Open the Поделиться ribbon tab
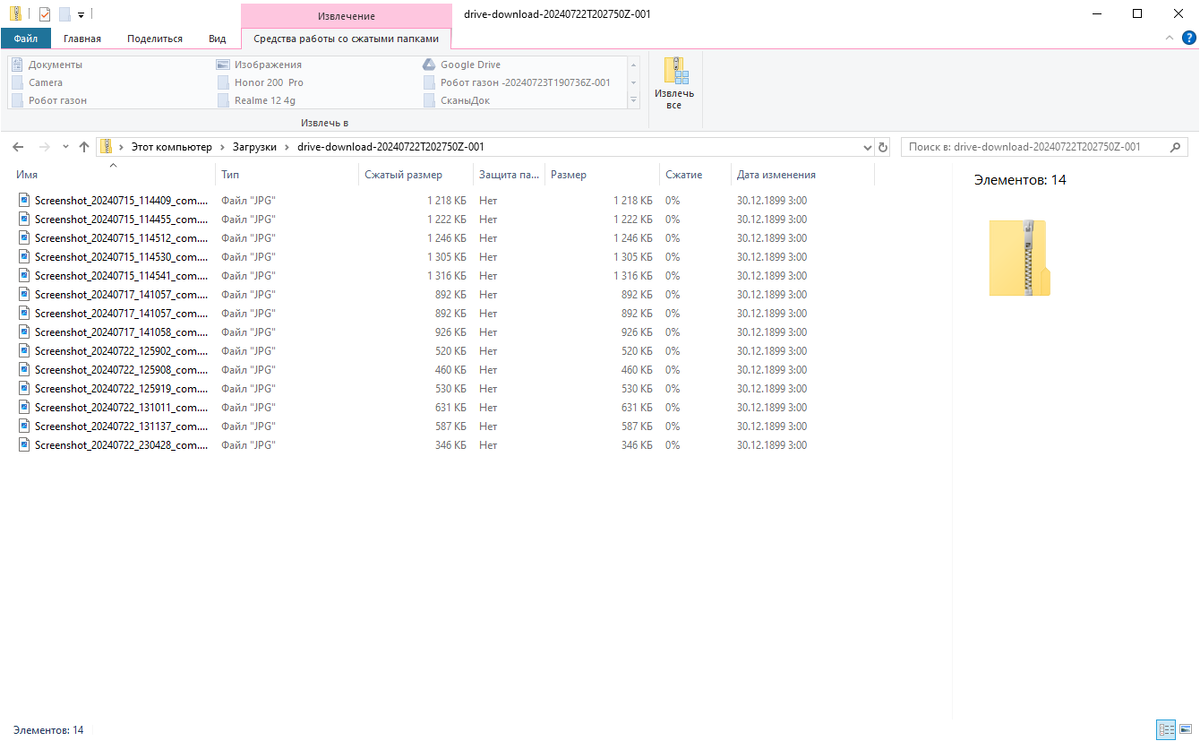1200x741 pixels. click(155, 38)
